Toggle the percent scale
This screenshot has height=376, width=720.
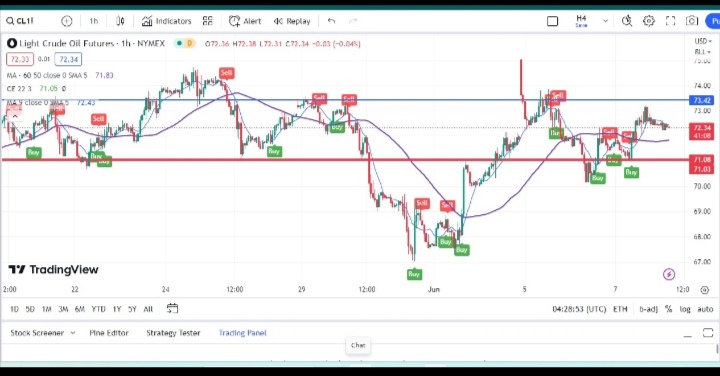coord(669,309)
